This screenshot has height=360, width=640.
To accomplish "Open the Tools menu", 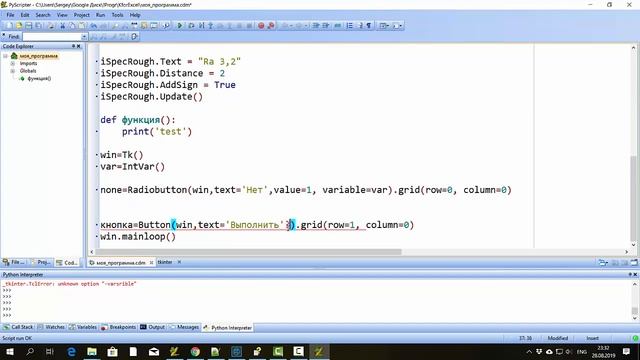I will pos(118,15).
